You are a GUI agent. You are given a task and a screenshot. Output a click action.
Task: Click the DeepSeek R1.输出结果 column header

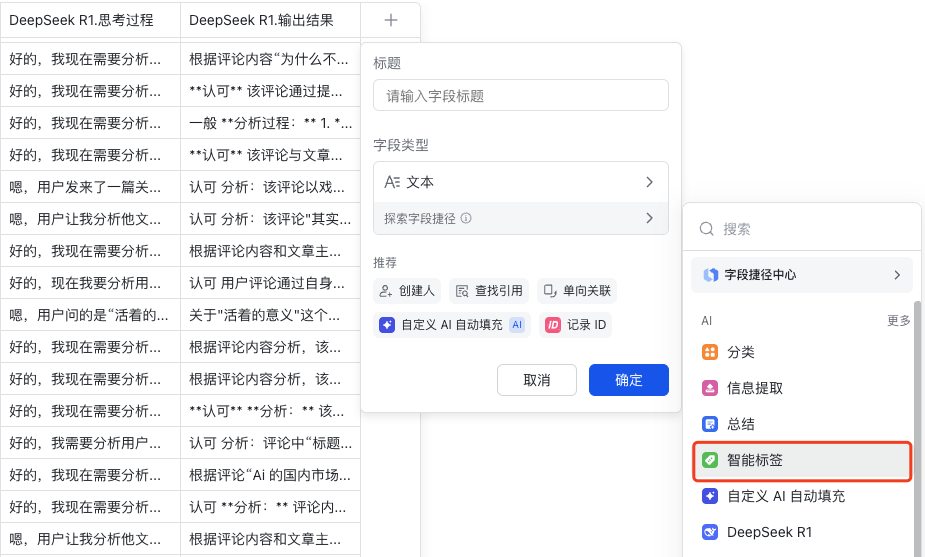pos(270,20)
